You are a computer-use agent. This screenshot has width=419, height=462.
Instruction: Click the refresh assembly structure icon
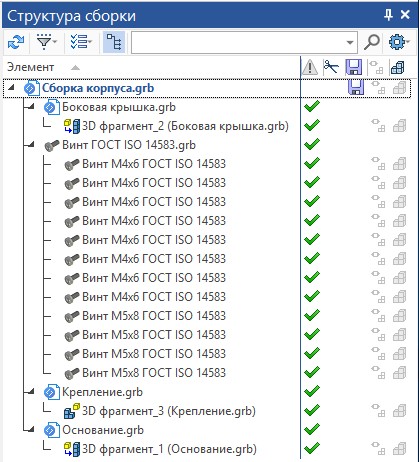tap(16, 42)
